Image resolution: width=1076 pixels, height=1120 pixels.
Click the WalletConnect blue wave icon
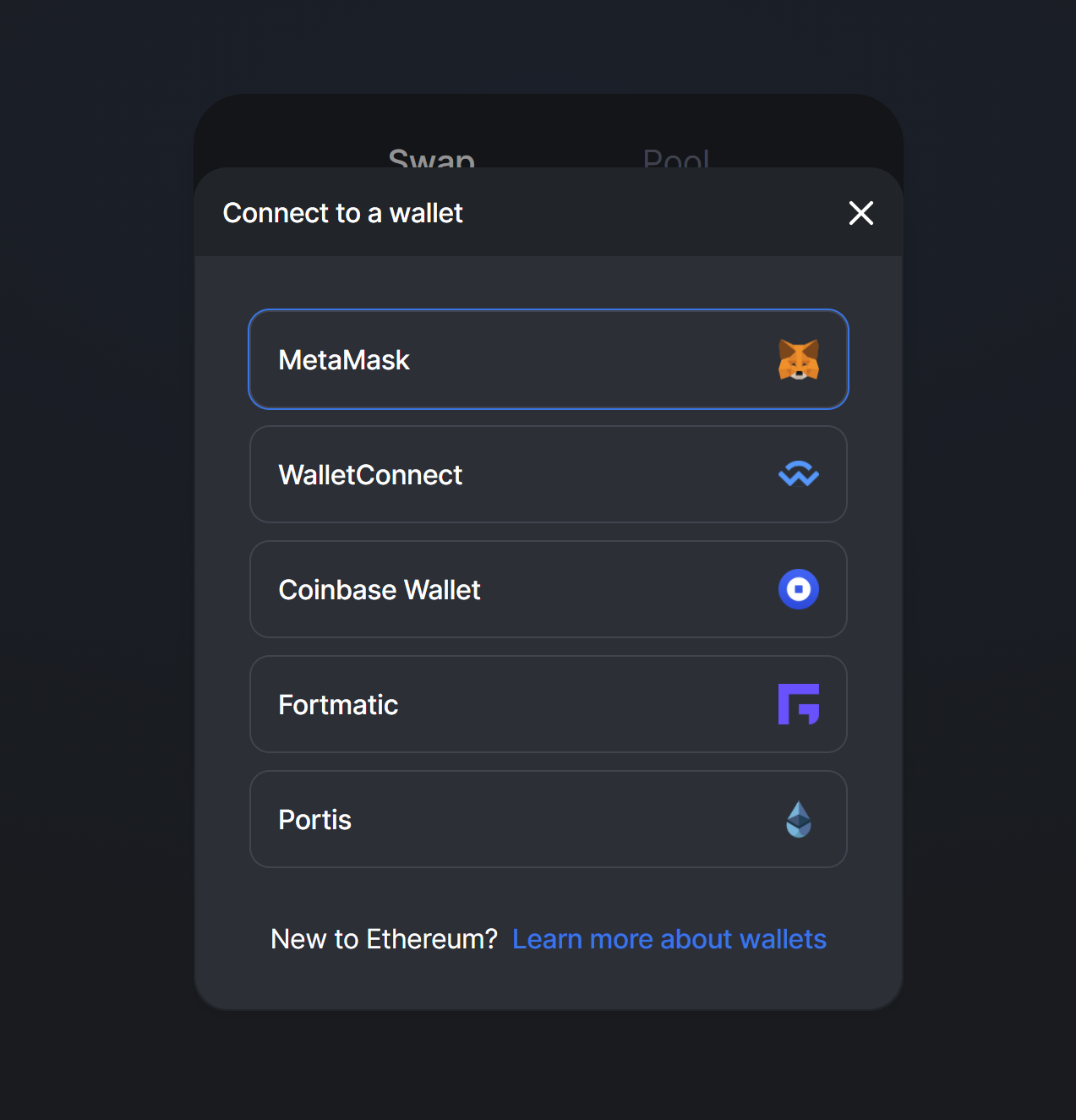799,474
